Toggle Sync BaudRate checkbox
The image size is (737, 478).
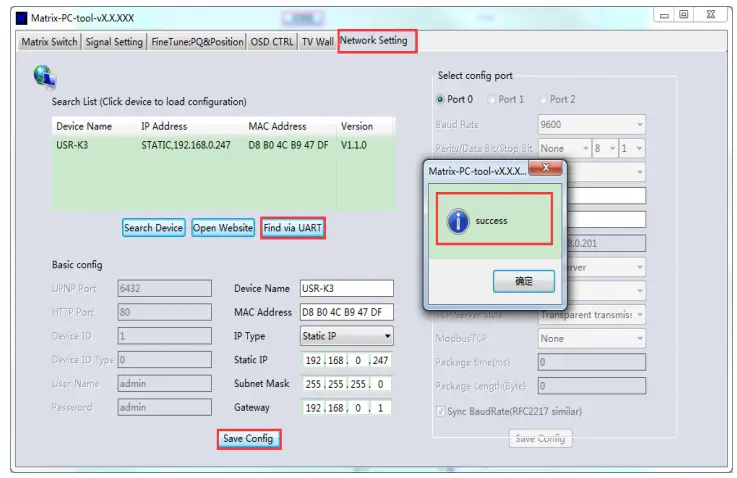pyautogui.click(x=440, y=412)
